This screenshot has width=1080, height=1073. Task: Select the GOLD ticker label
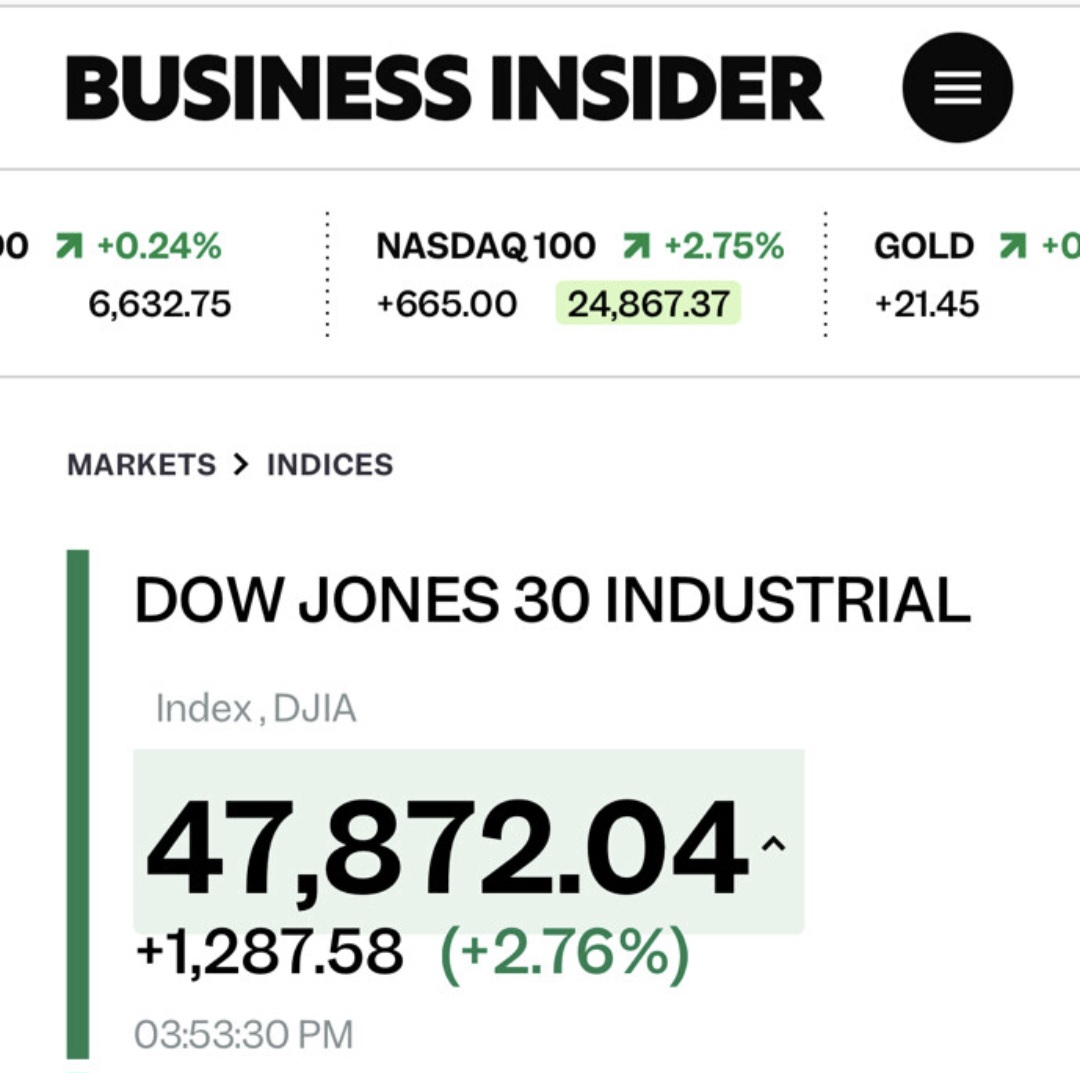923,246
